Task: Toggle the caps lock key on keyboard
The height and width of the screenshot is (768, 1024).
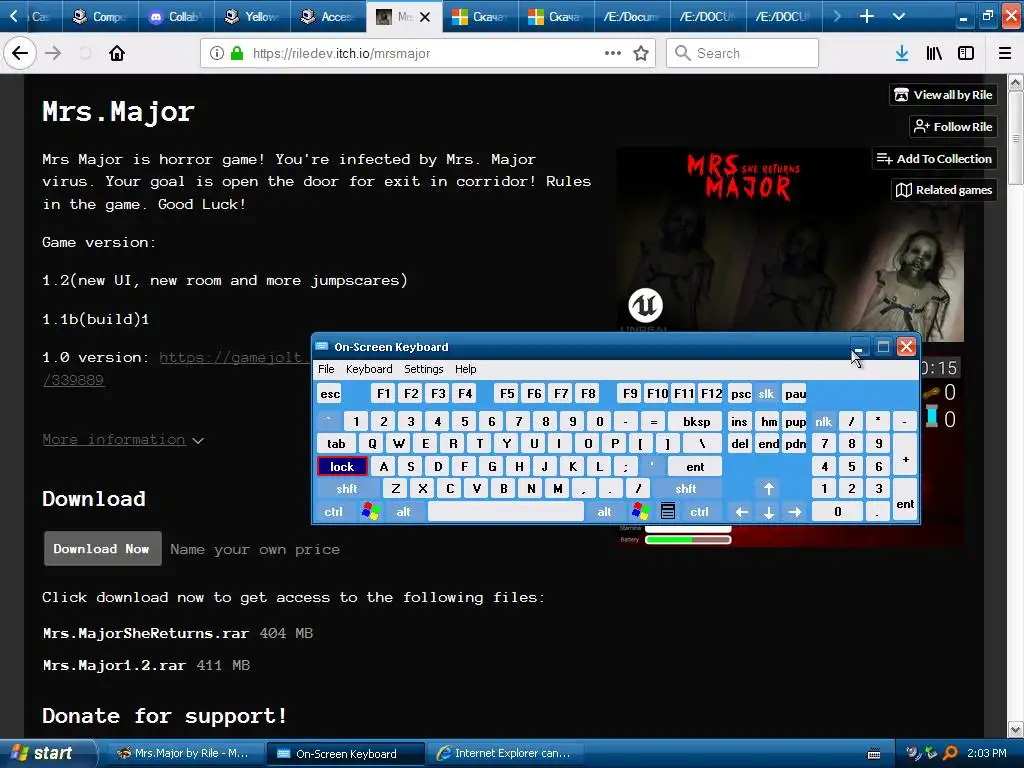Action: pyautogui.click(x=342, y=466)
